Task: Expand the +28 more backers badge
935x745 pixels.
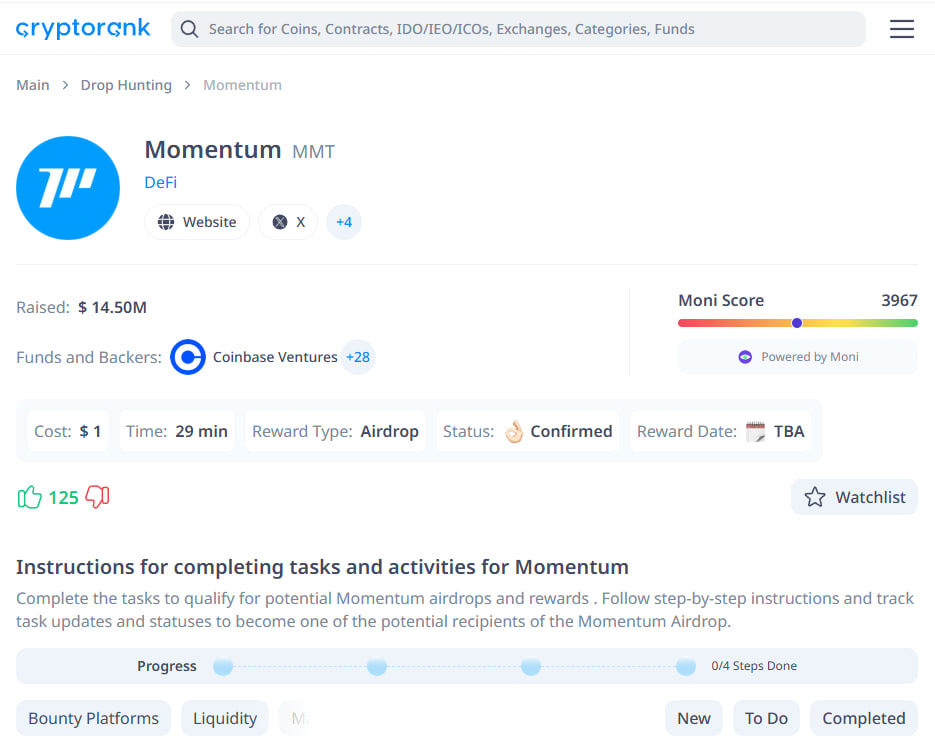Action: click(x=358, y=357)
